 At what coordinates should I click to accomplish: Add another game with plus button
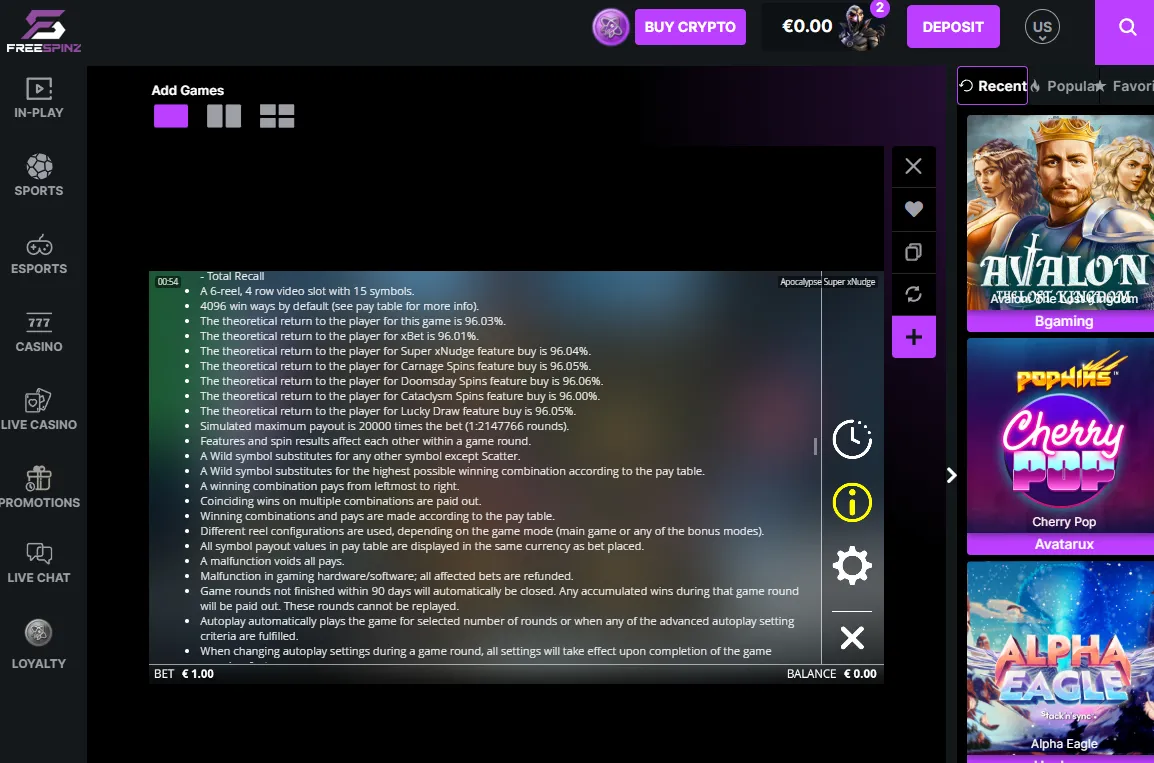[x=913, y=337]
